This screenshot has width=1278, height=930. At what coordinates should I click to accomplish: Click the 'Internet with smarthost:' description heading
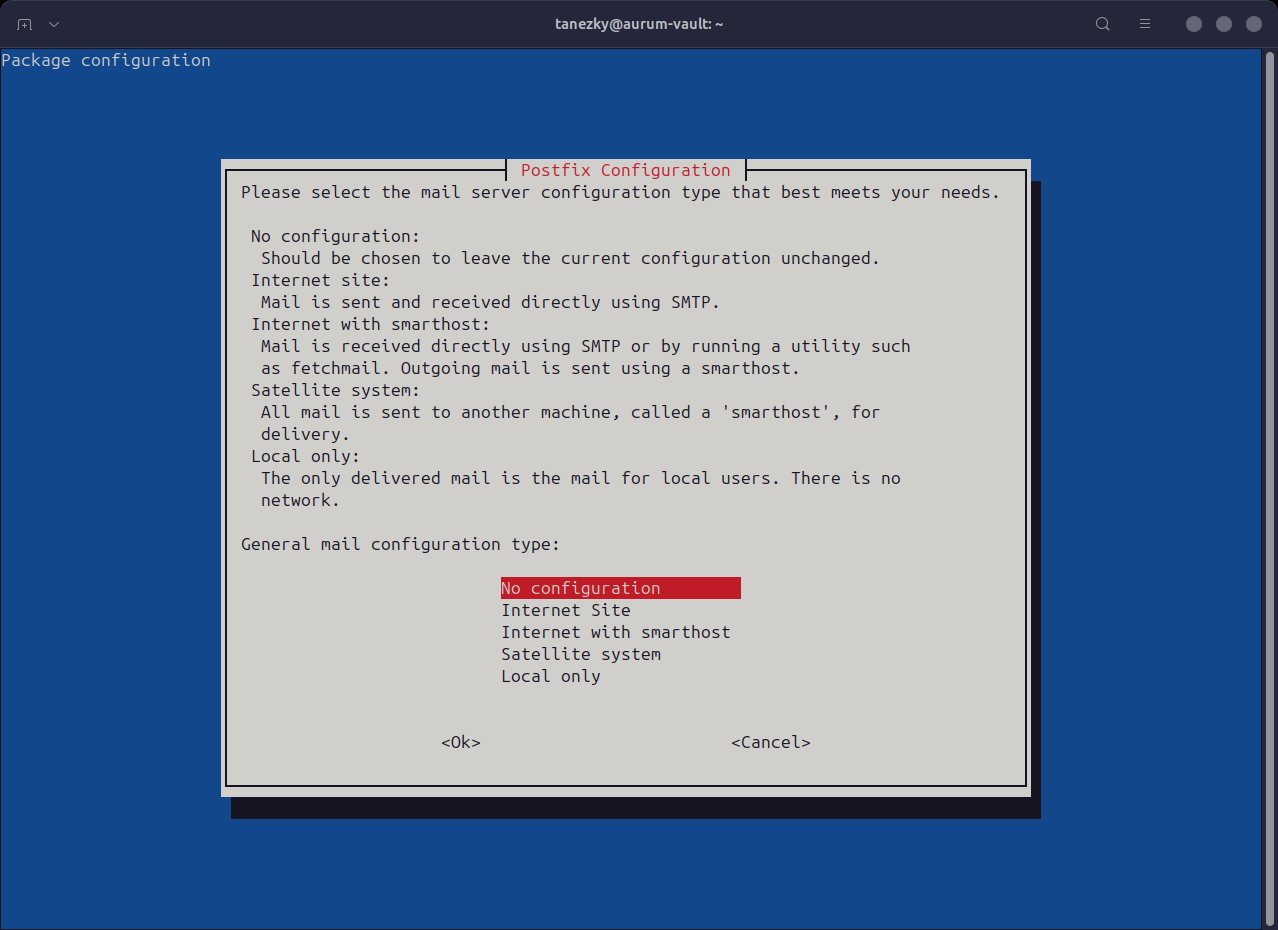coord(371,324)
